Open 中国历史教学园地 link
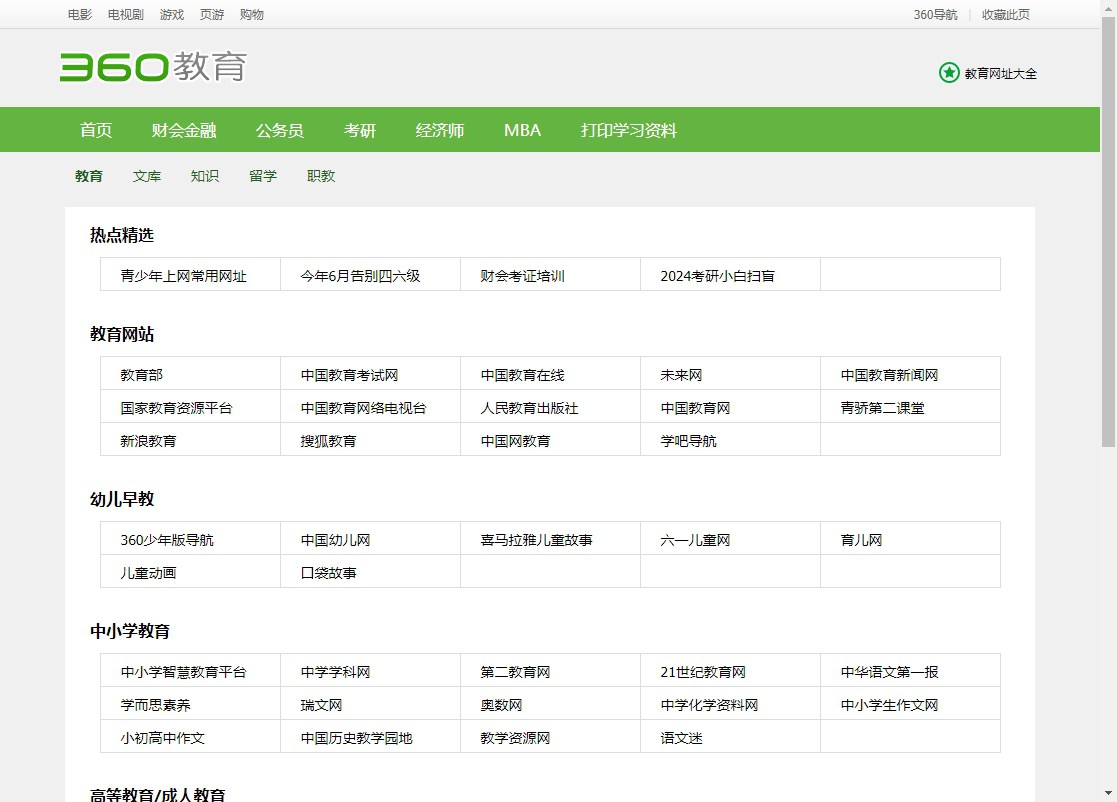The height and width of the screenshot is (802, 1117). (356, 738)
